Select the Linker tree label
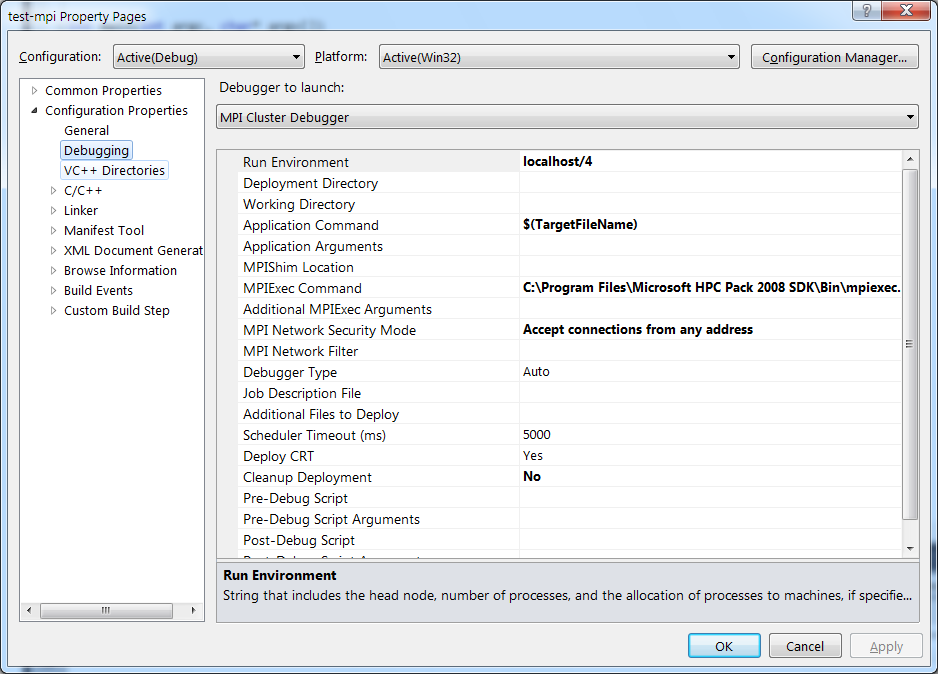This screenshot has height=674, width=938. (x=81, y=211)
